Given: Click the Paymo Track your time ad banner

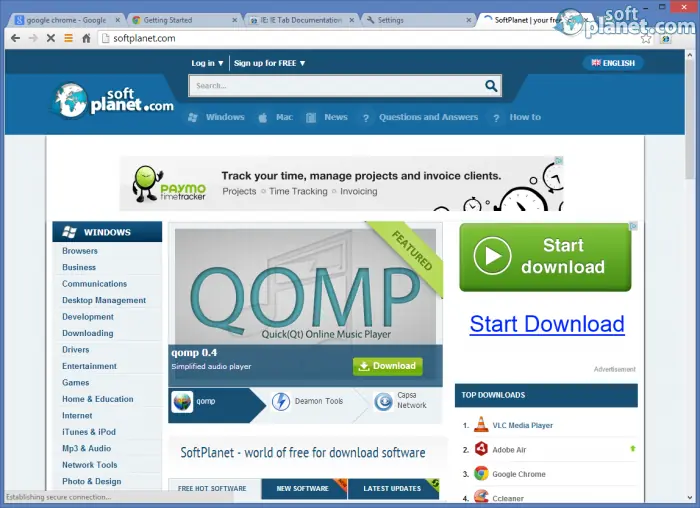Looking at the screenshot, I should (x=341, y=183).
